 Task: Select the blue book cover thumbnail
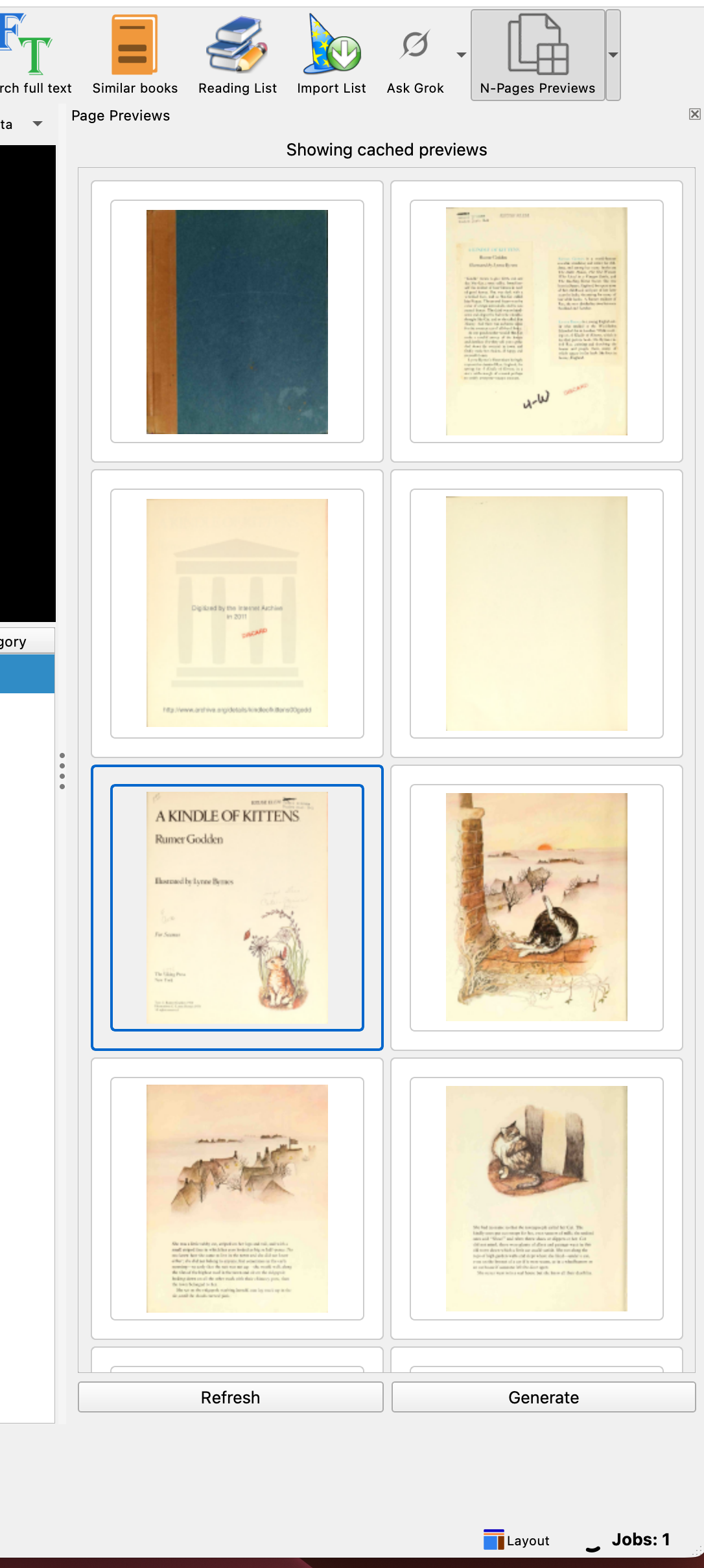tap(237, 321)
